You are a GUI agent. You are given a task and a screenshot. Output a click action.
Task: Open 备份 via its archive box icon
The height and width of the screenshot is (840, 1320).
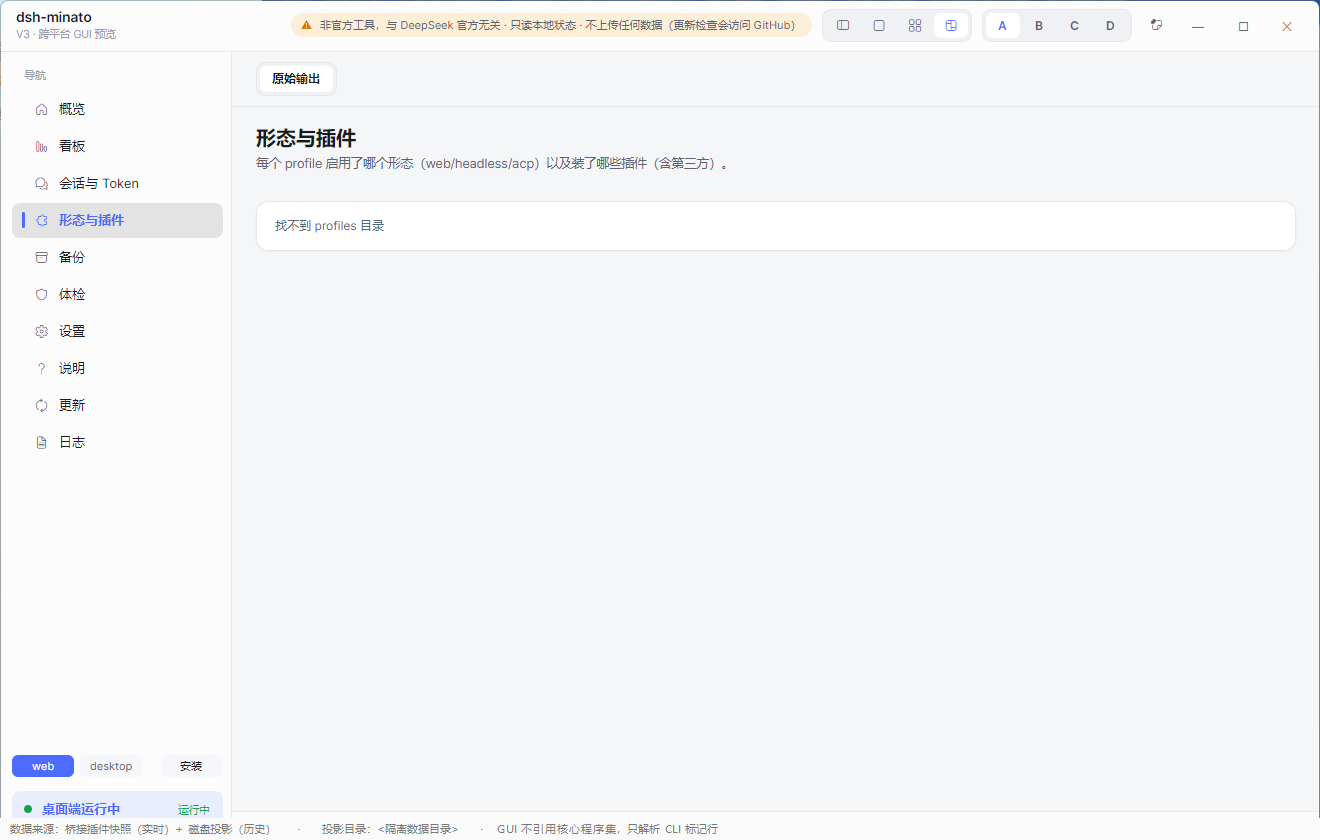(x=41, y=257)
